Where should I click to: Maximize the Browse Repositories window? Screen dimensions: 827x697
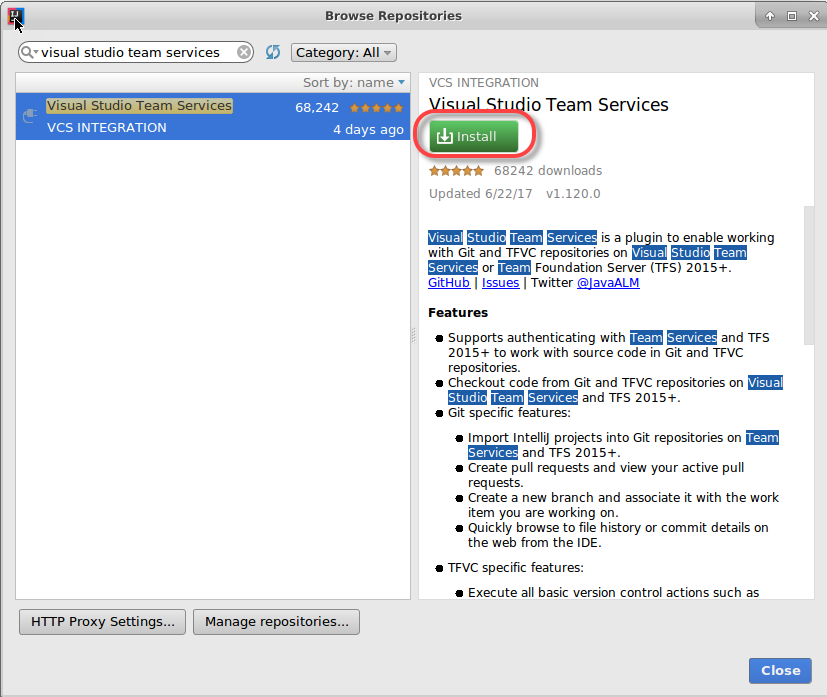click(792, 16)
